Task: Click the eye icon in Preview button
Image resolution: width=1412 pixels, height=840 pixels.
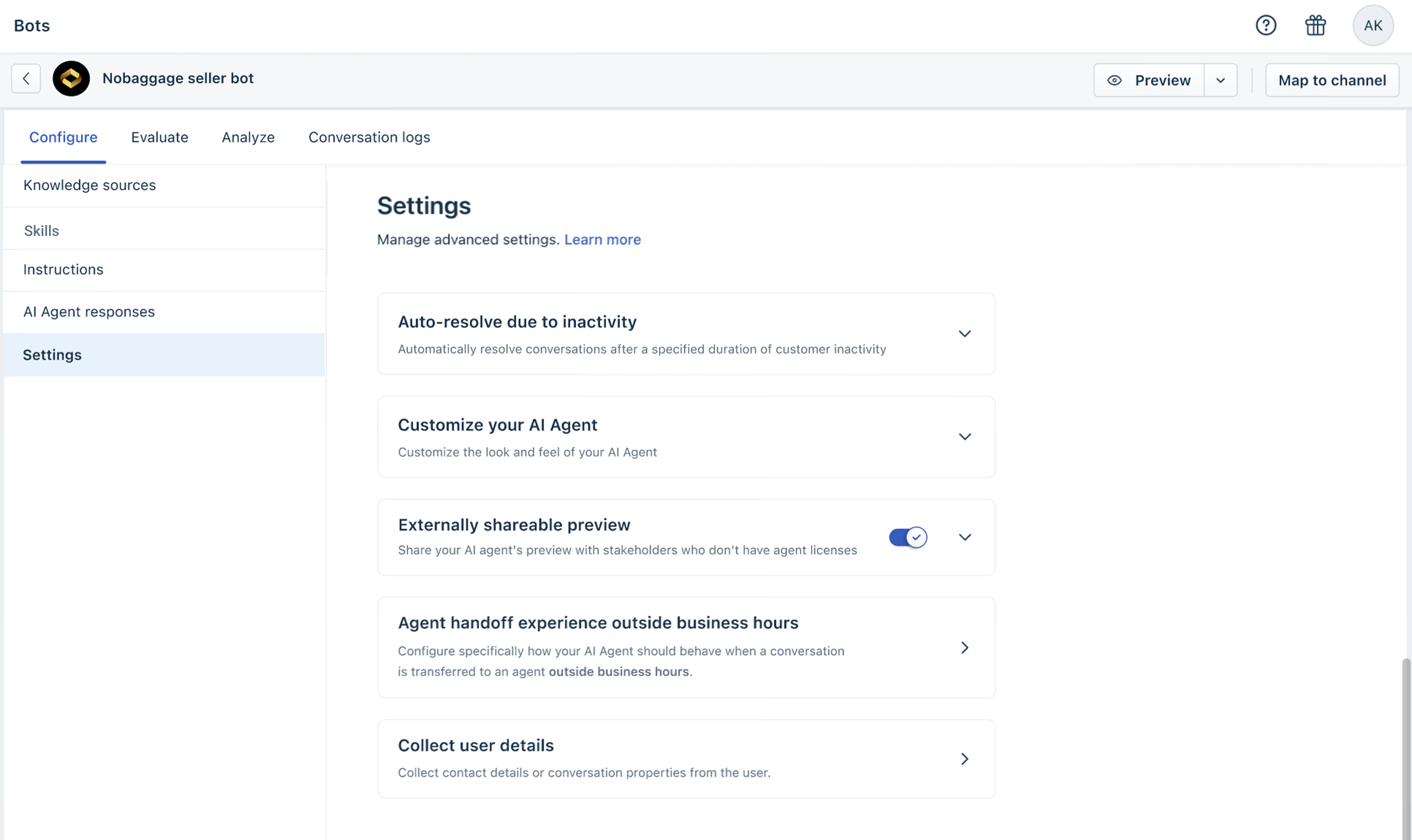Action: (1114, 80)
